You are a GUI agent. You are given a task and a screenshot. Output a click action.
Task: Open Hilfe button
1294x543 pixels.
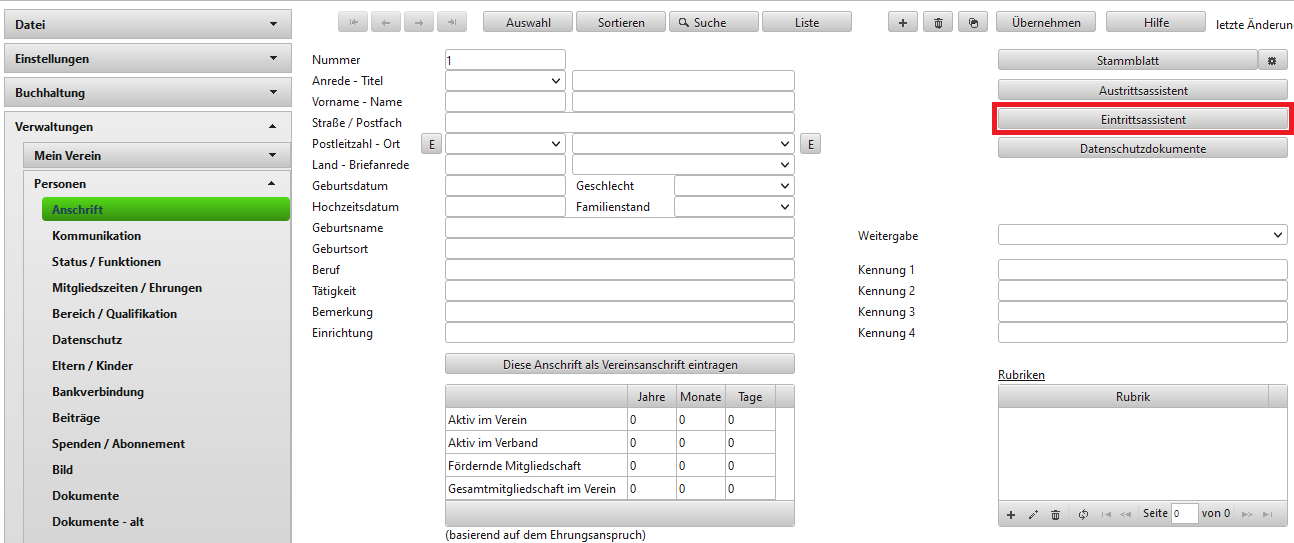(x=1156, y=22)
